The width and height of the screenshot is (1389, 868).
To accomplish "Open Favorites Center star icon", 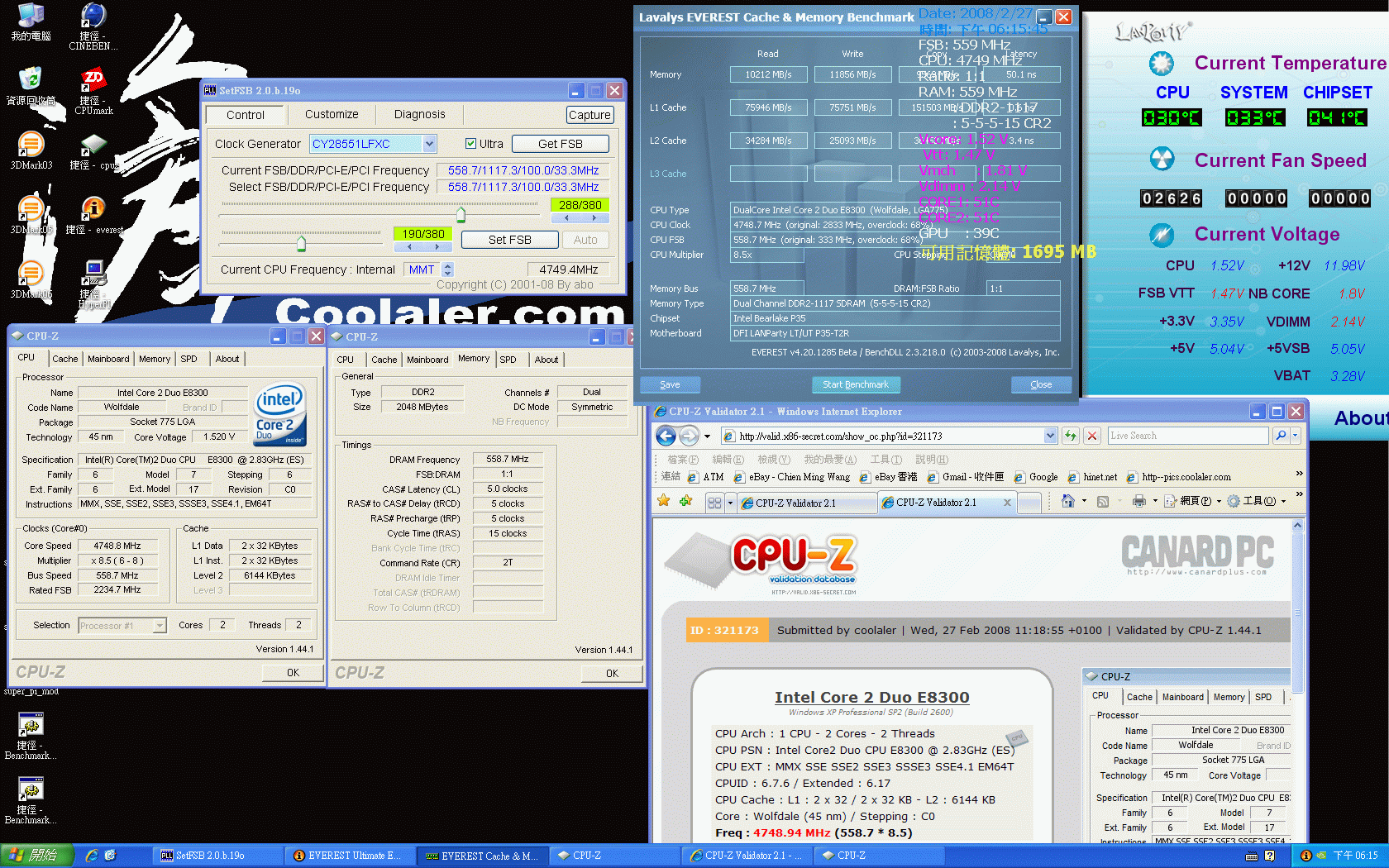I will coord(663,501).
